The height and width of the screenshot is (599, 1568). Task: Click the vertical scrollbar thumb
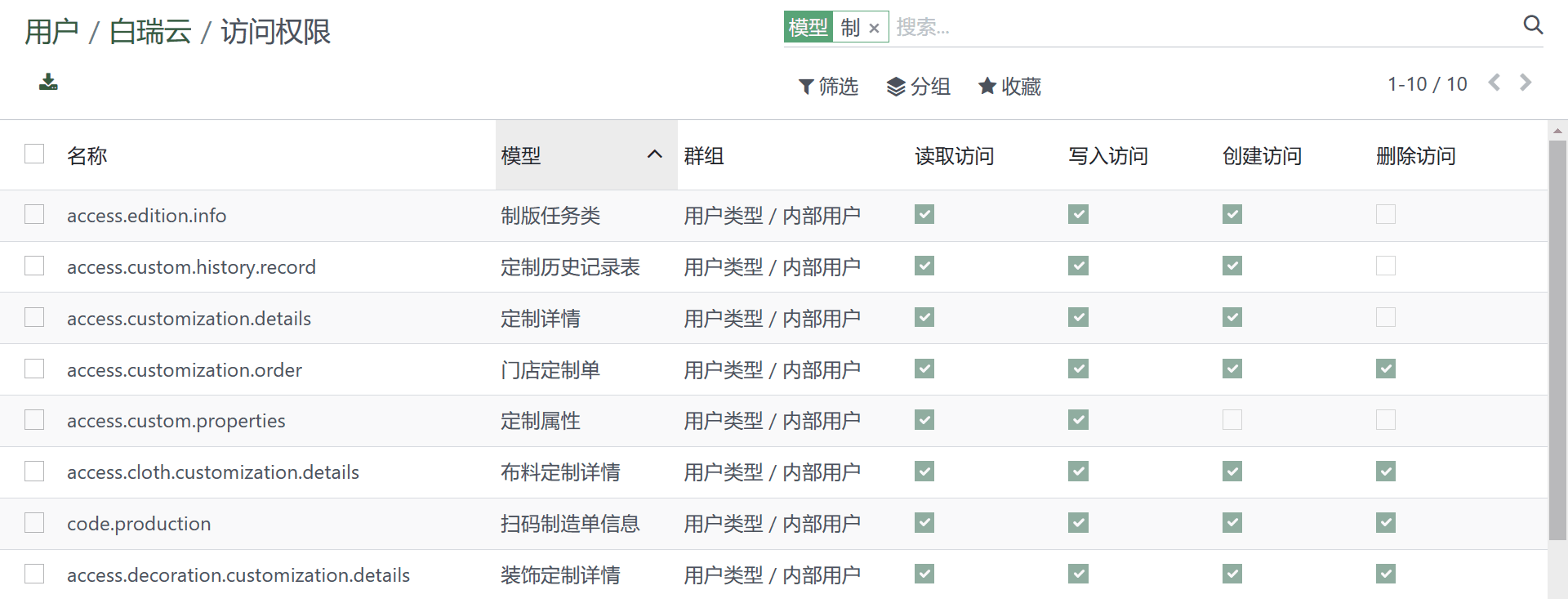tap(1557, 340)
